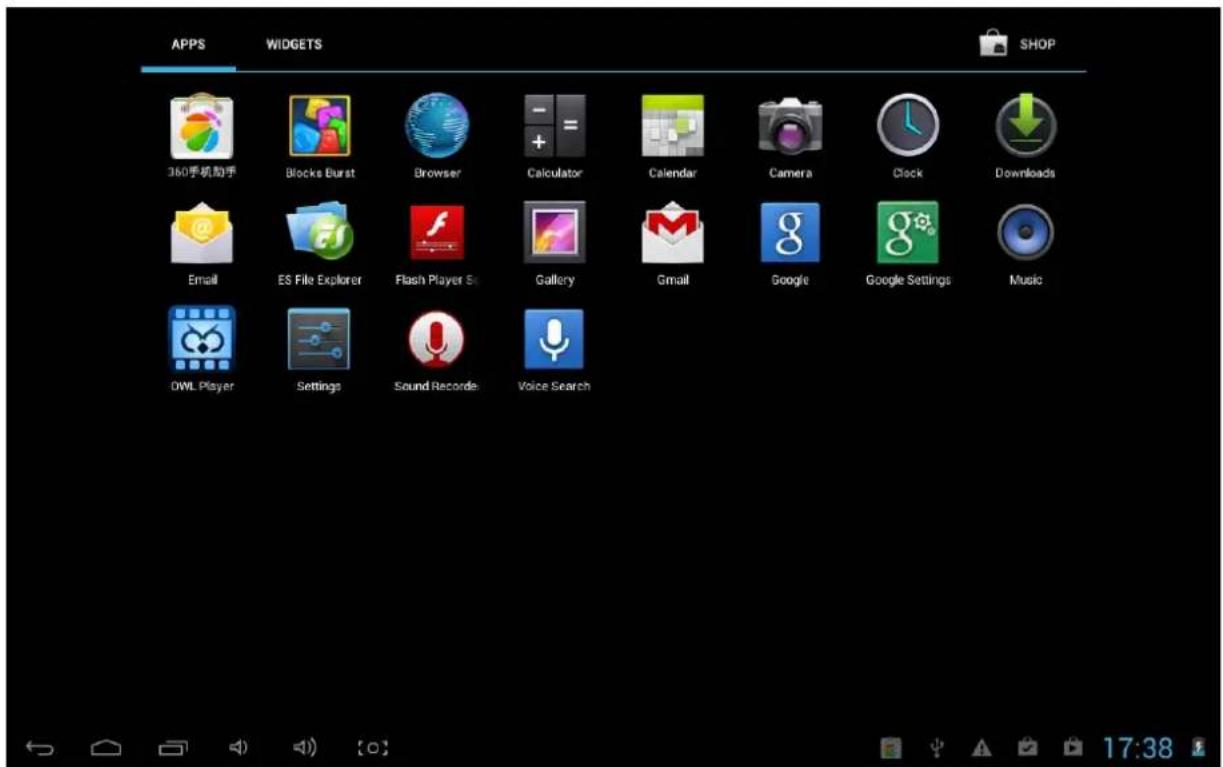Switch to the APPS tab
The image size is (1223, 767).
188,45
